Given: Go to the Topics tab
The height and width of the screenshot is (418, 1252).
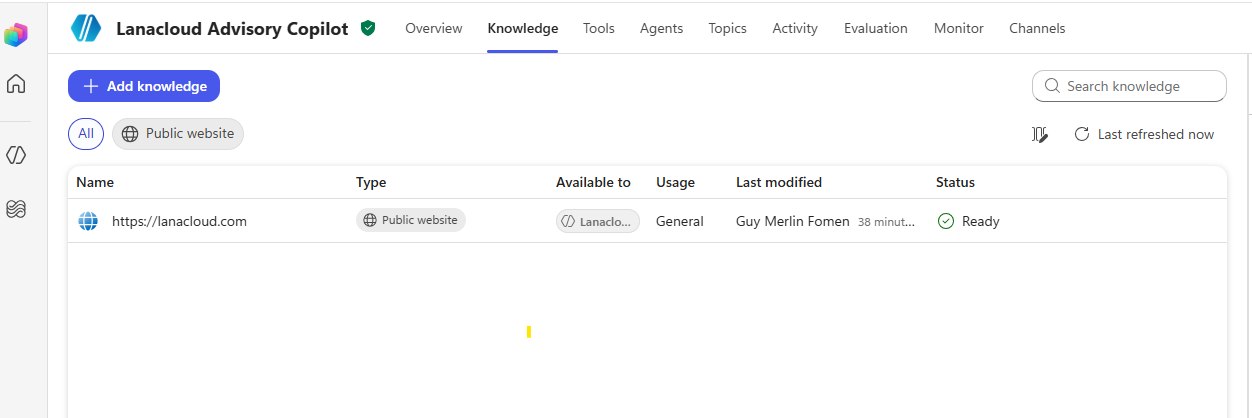Looking at the screenshot, I should pyautogui.click(x=728, y=28).
